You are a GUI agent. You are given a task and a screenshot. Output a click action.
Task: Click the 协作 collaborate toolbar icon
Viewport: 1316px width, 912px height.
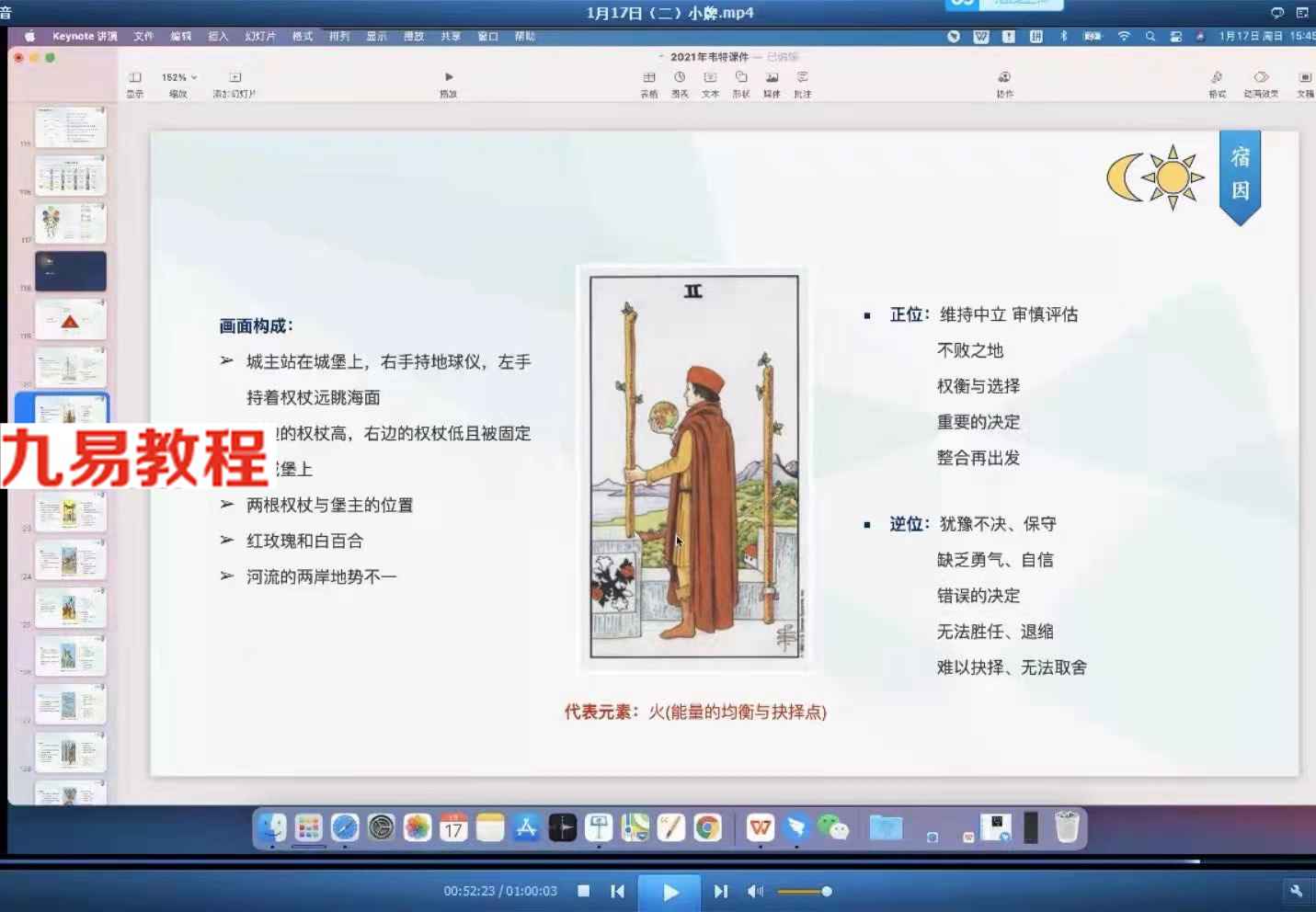pos(1005,83)
